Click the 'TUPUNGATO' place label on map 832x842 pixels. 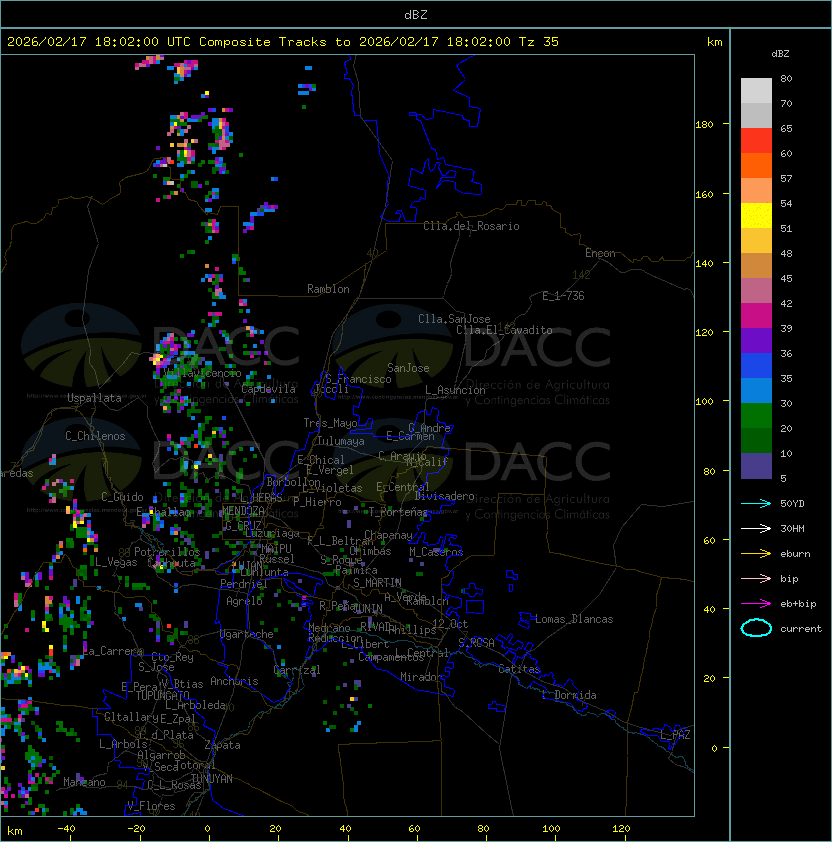click(x=162, y=695)
